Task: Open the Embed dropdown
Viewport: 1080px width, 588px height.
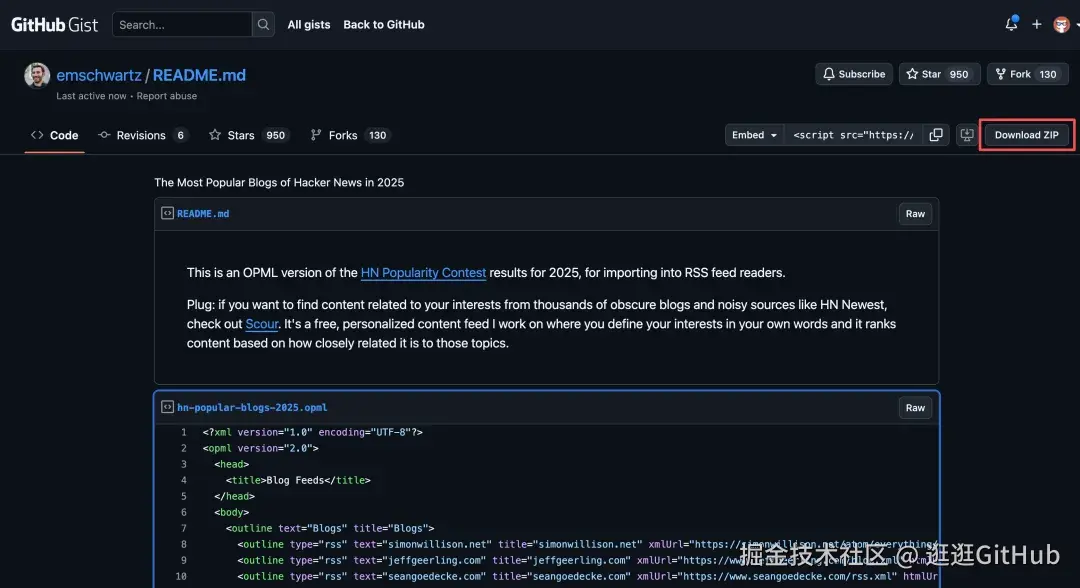Action: coord(754,135)
